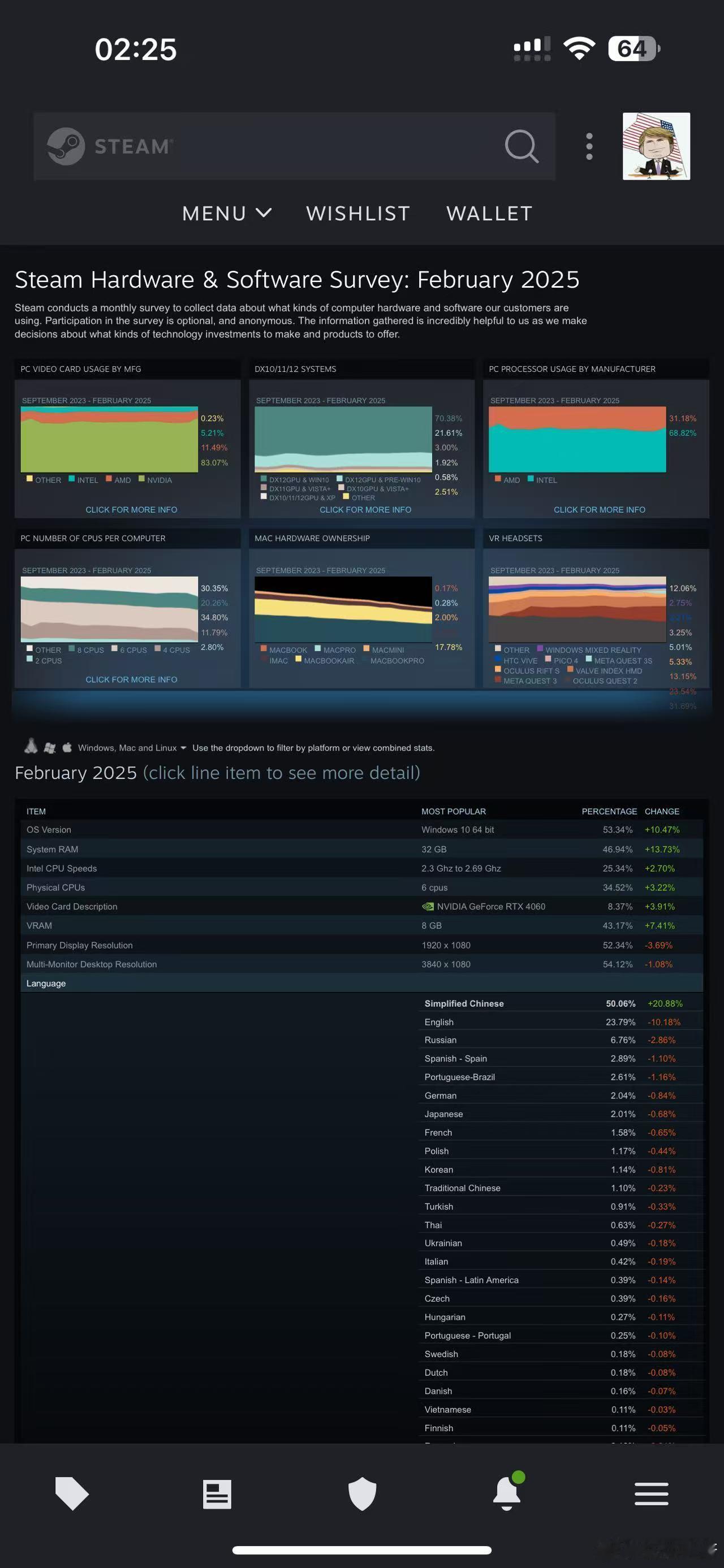Click for more info under CPUs per computer
This screenshot has width=724, height=1568.
tap(132, 679)
